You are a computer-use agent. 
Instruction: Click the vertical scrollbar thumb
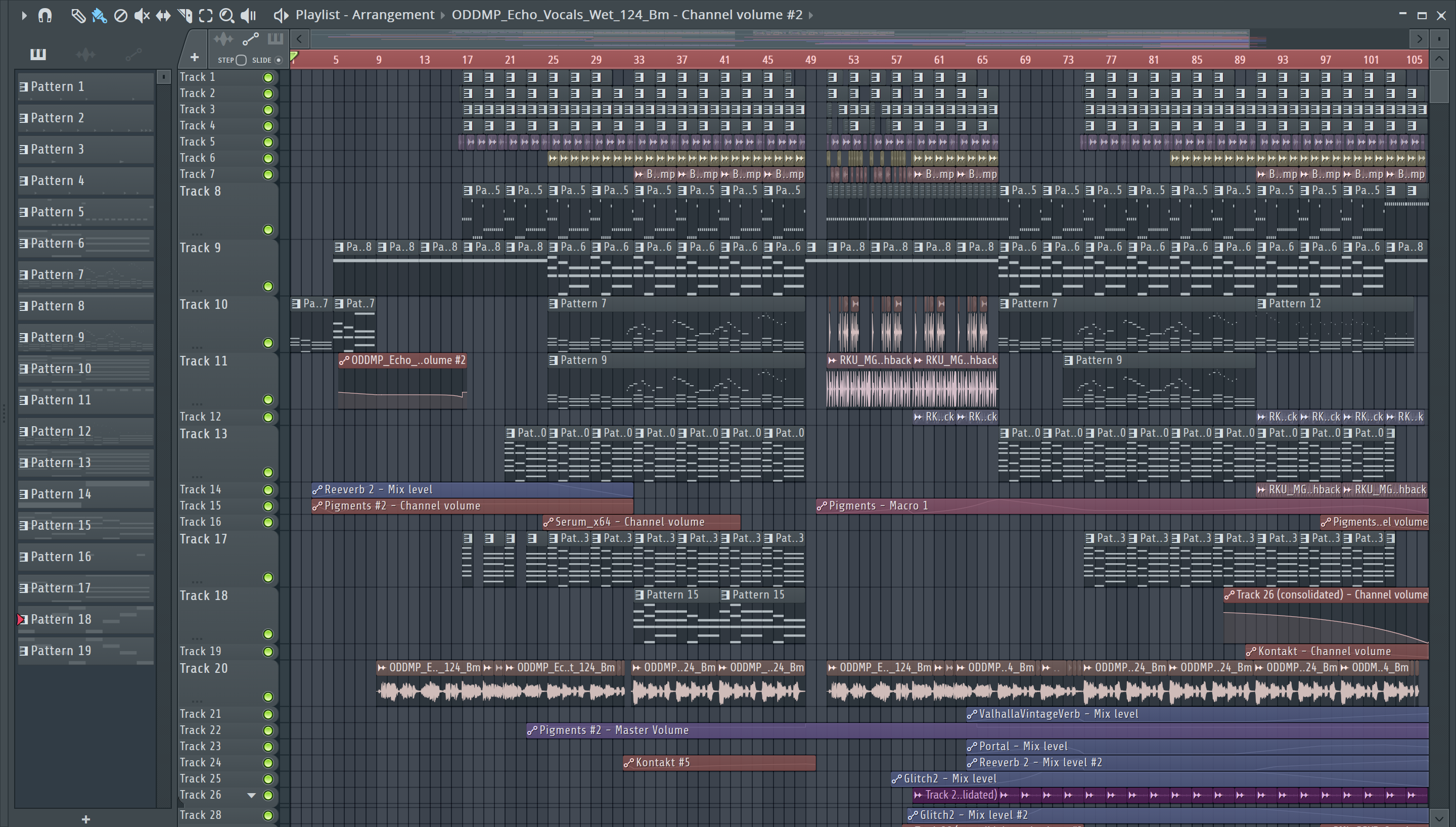click(x=1439, y=85)
